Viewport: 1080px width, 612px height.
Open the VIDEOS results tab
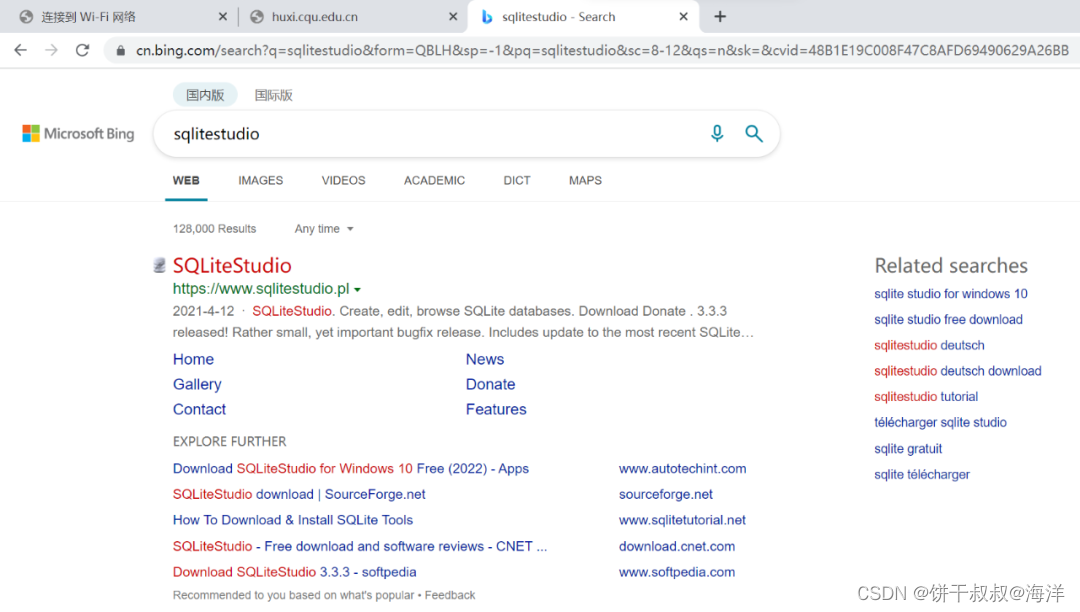point(343,180)
